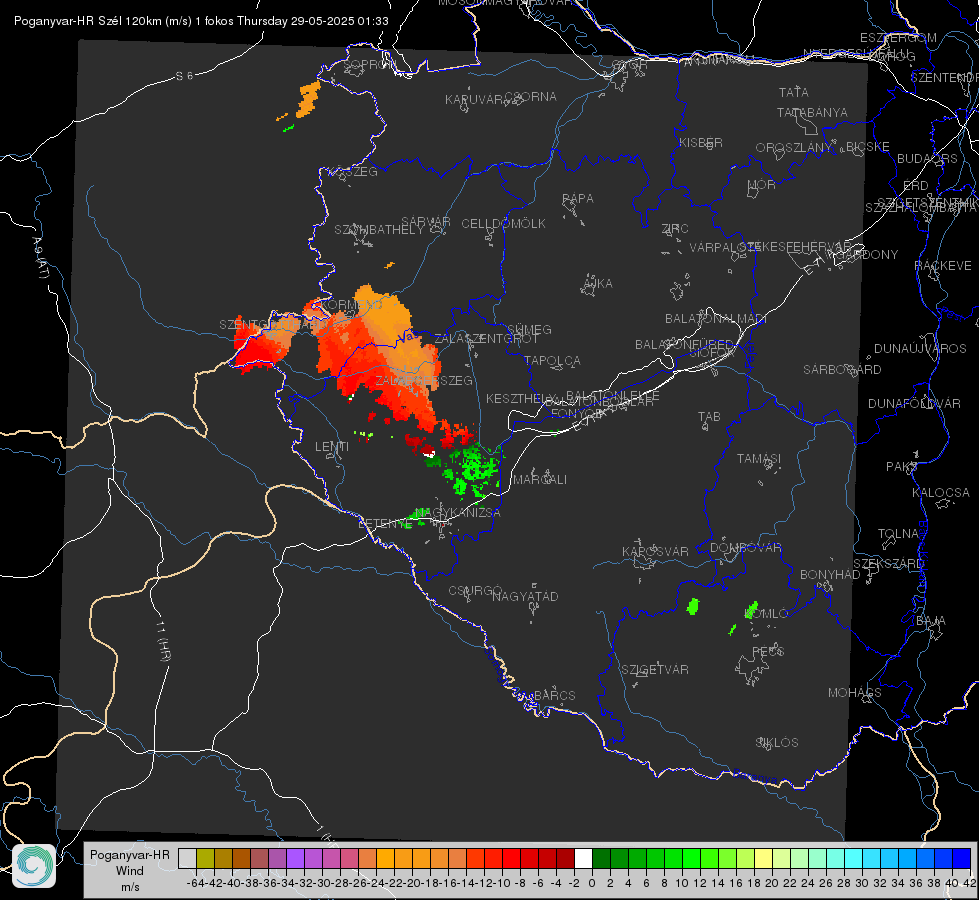Click the city label DUNAÚJVÁROS

(920, 349)
